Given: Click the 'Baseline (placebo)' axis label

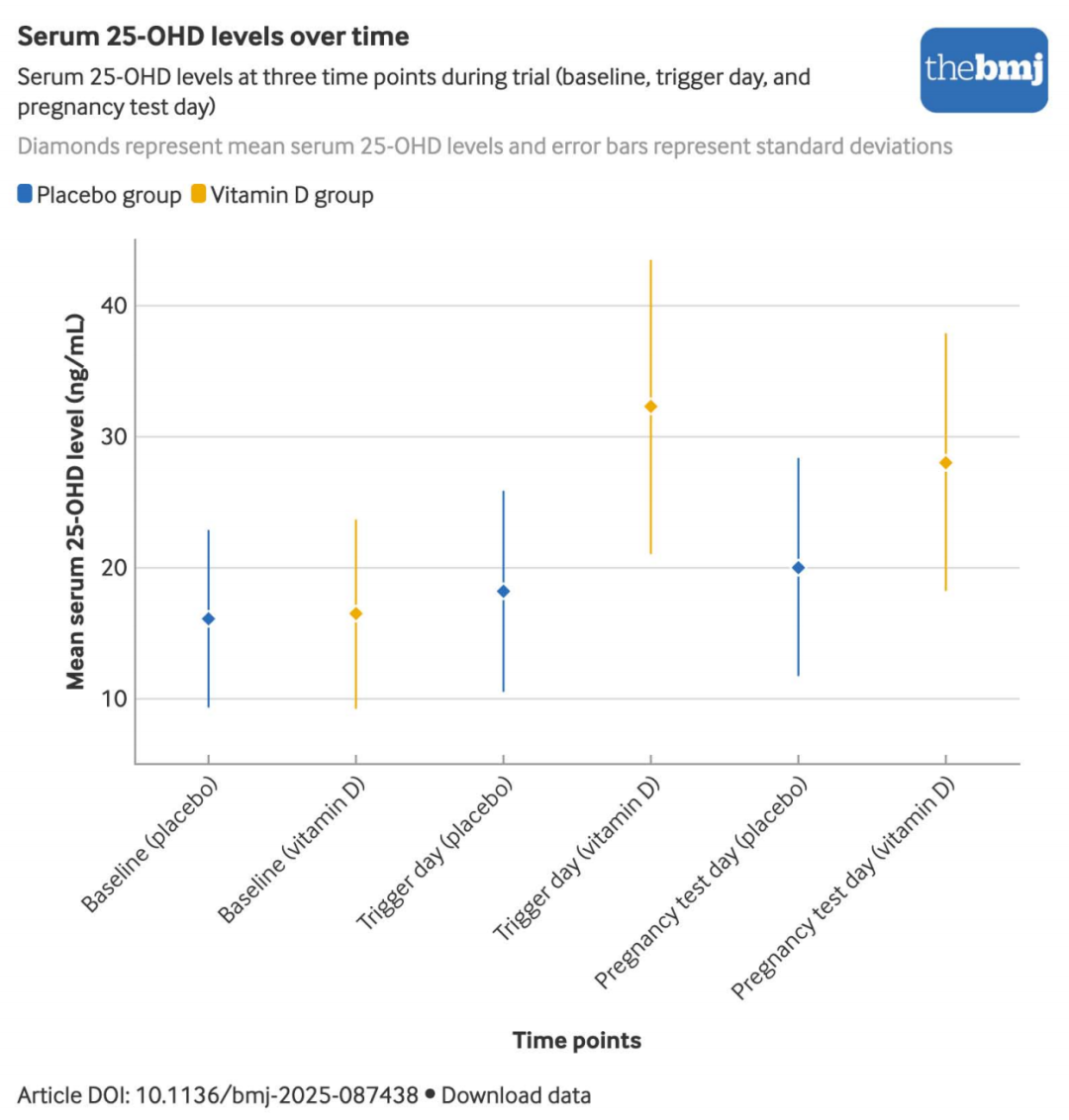Looking at the screenshot, I should coord(149,844).
